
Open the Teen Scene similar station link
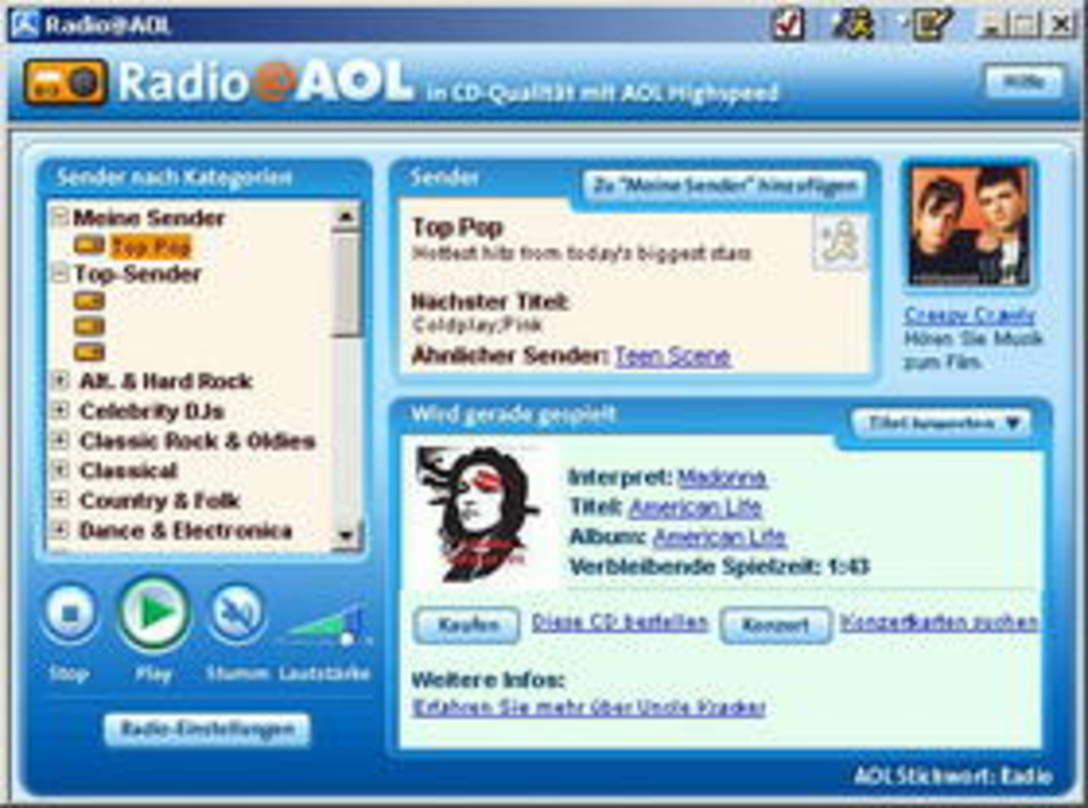(x=673, y=356)
